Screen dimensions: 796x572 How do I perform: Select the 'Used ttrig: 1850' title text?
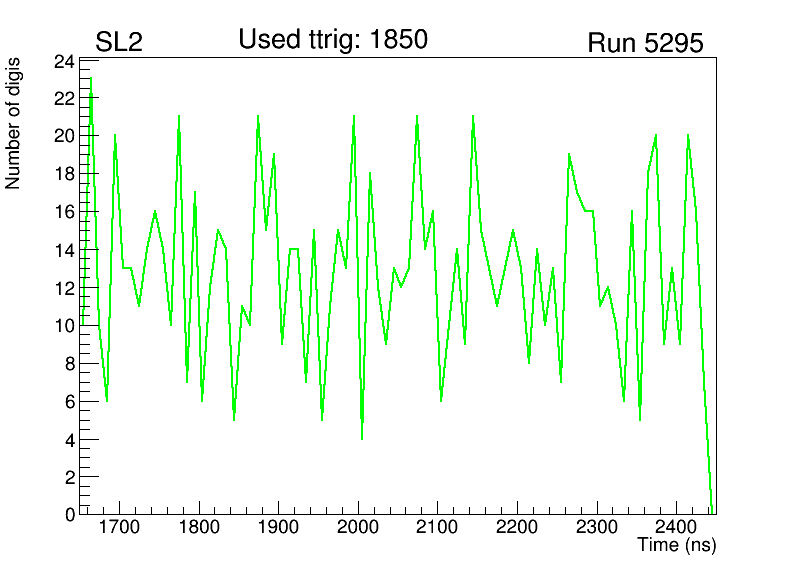(x=332, y=40)
